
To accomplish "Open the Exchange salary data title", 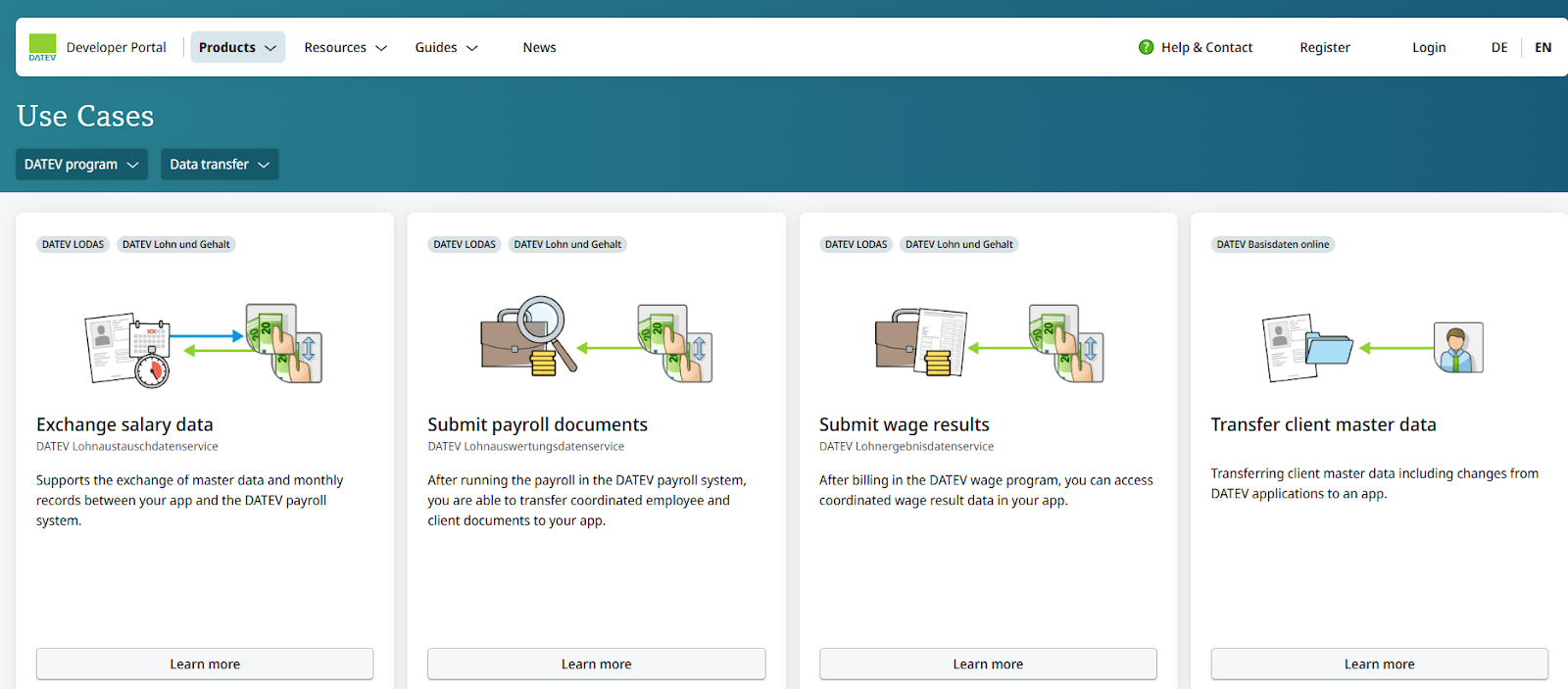I will [x=124, y=424].
